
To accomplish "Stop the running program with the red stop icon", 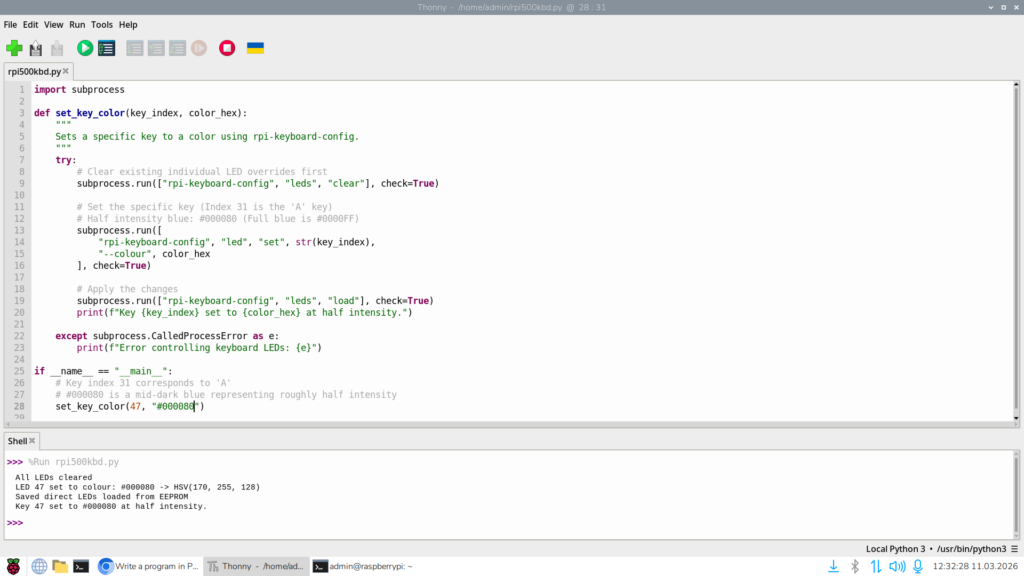I will point(227,47).
